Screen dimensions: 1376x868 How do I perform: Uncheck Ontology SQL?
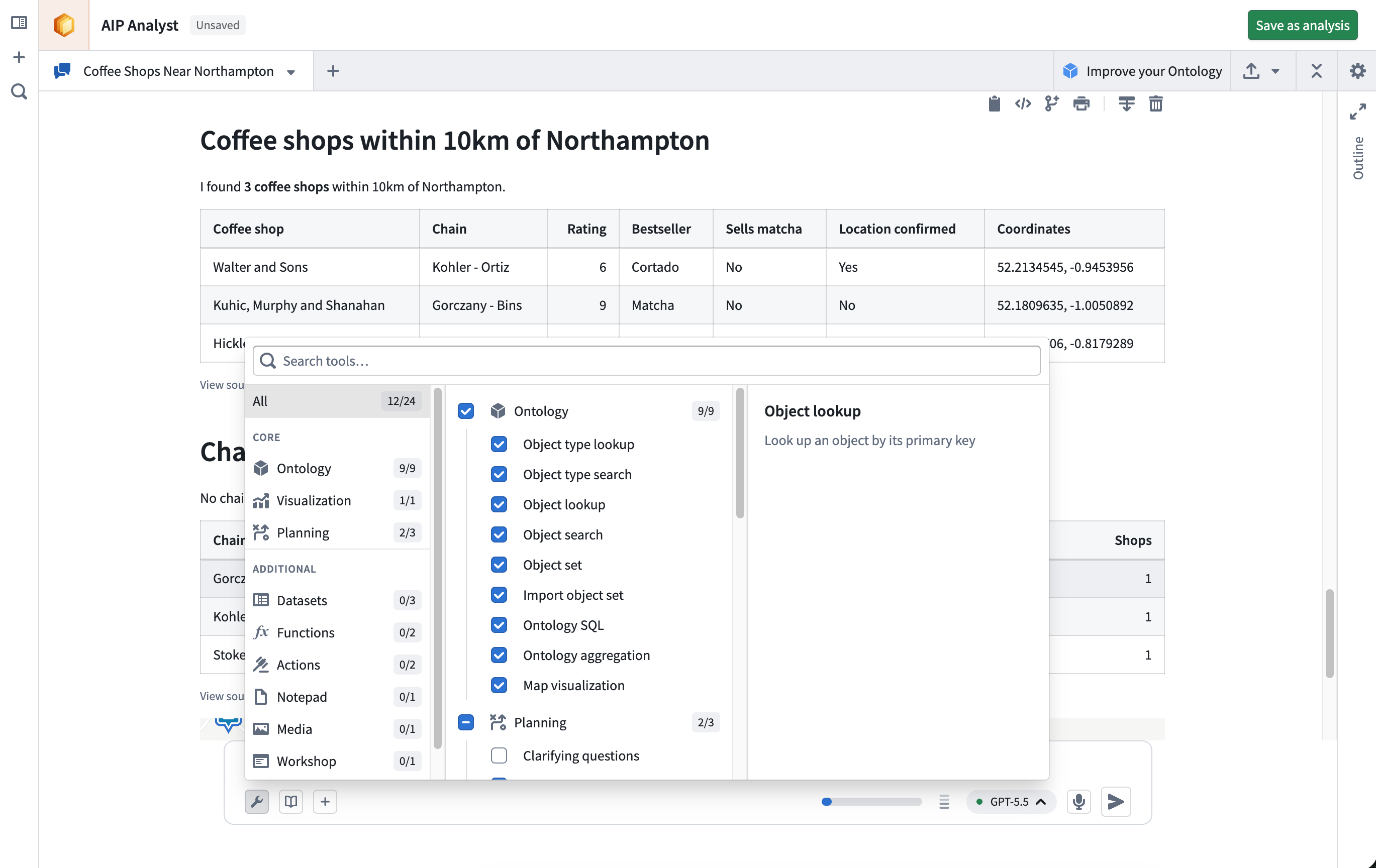coord(499,625)
